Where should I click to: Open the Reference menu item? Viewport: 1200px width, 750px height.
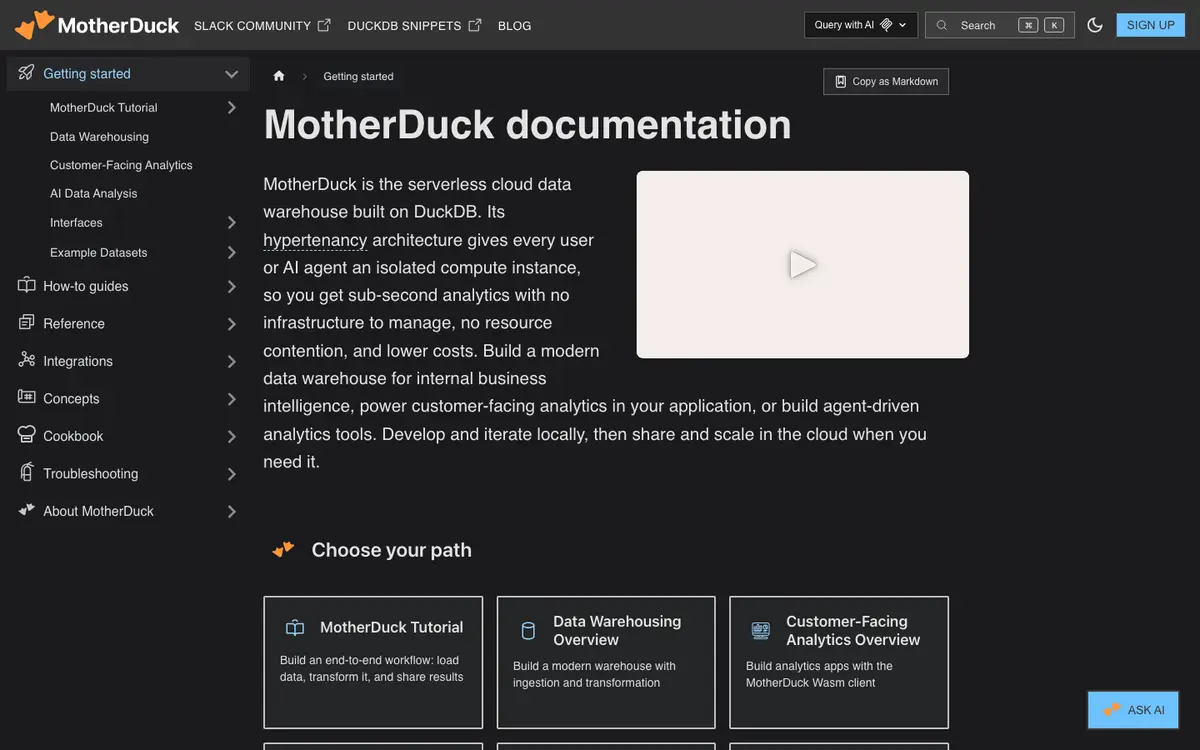[x=74, y=324]
